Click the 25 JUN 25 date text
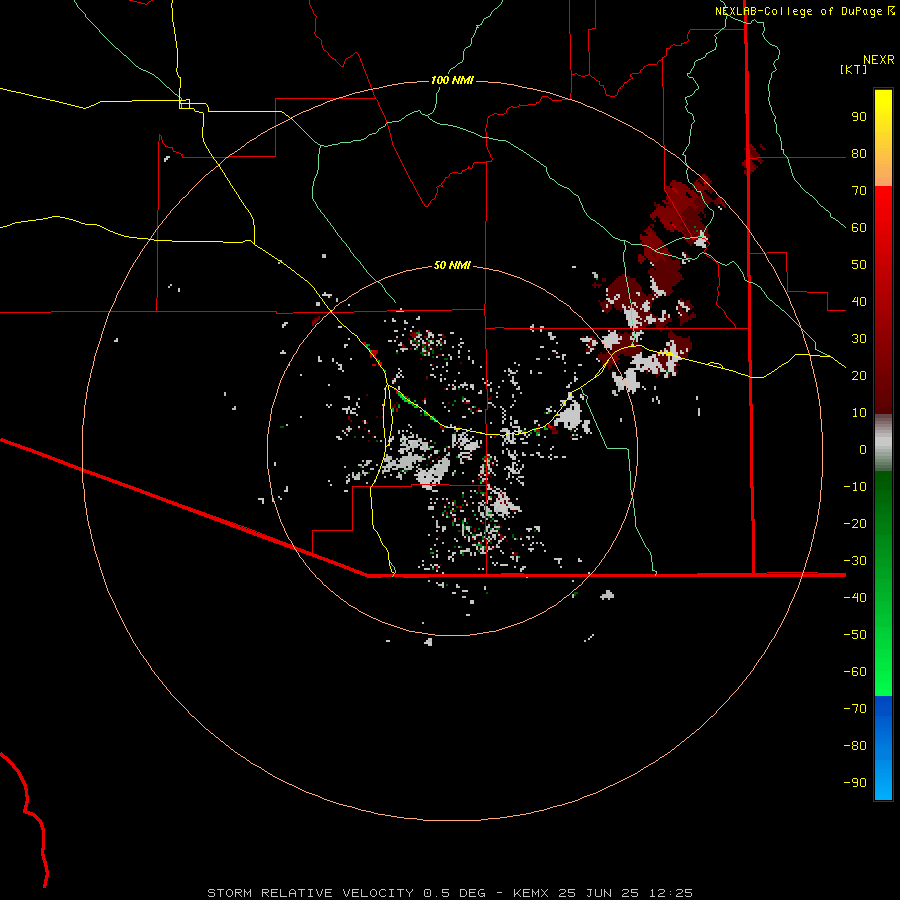Screen dimensions: 900x900 click(597, 893)
